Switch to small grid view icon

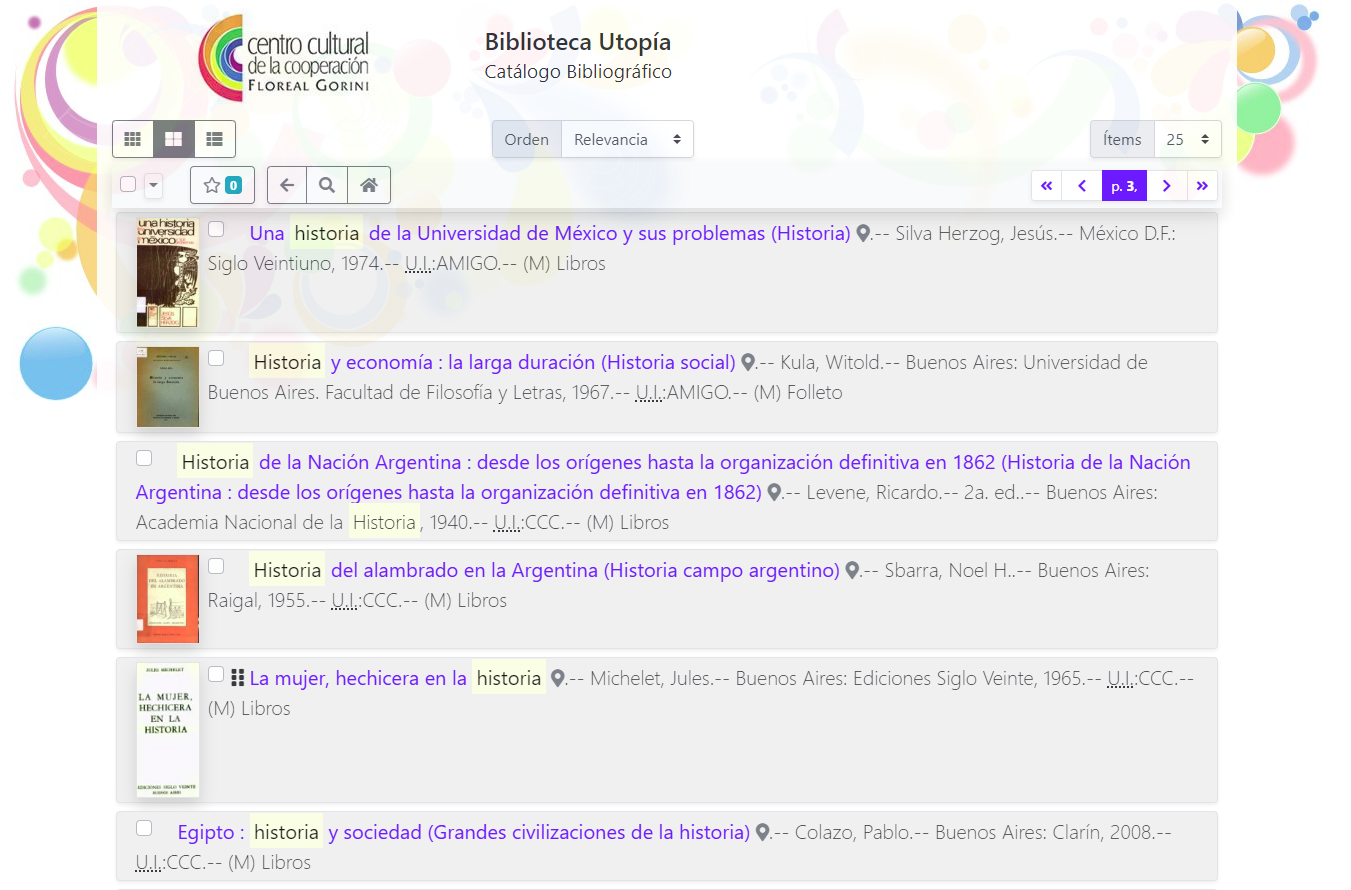tap(132, 139)
